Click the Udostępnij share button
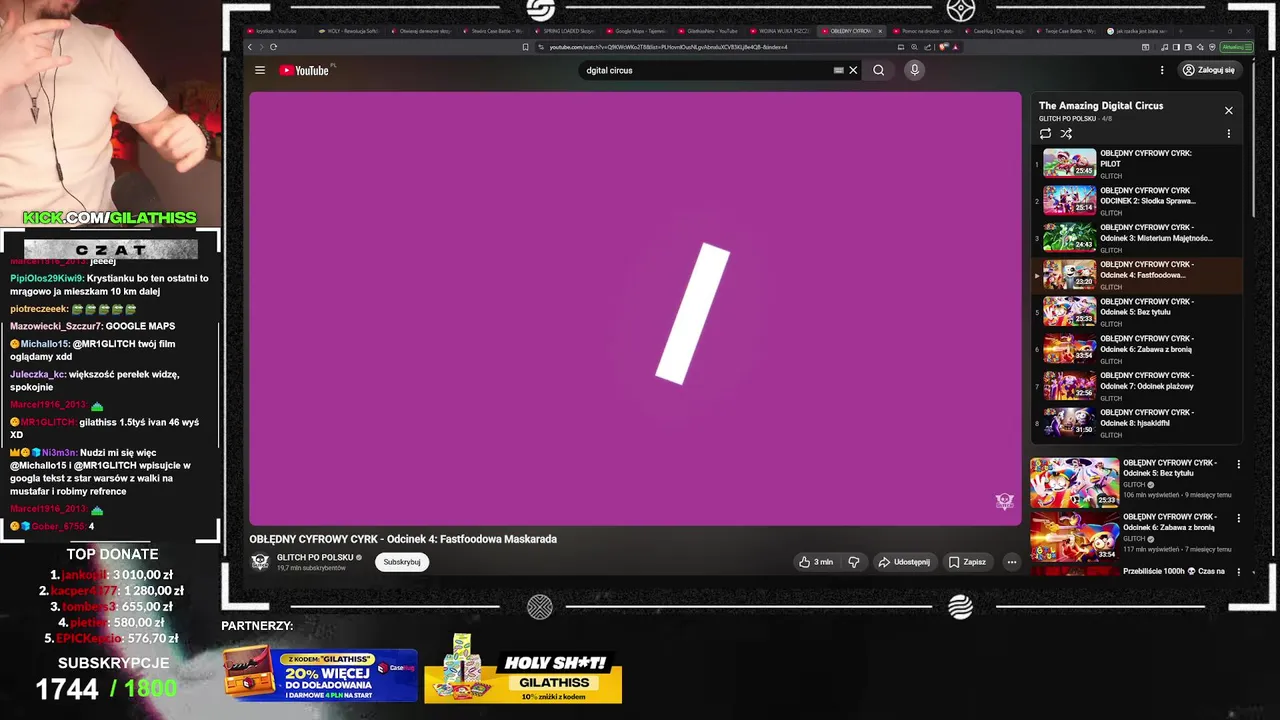This screenshot has width=1280, height=720. (904, 562)
